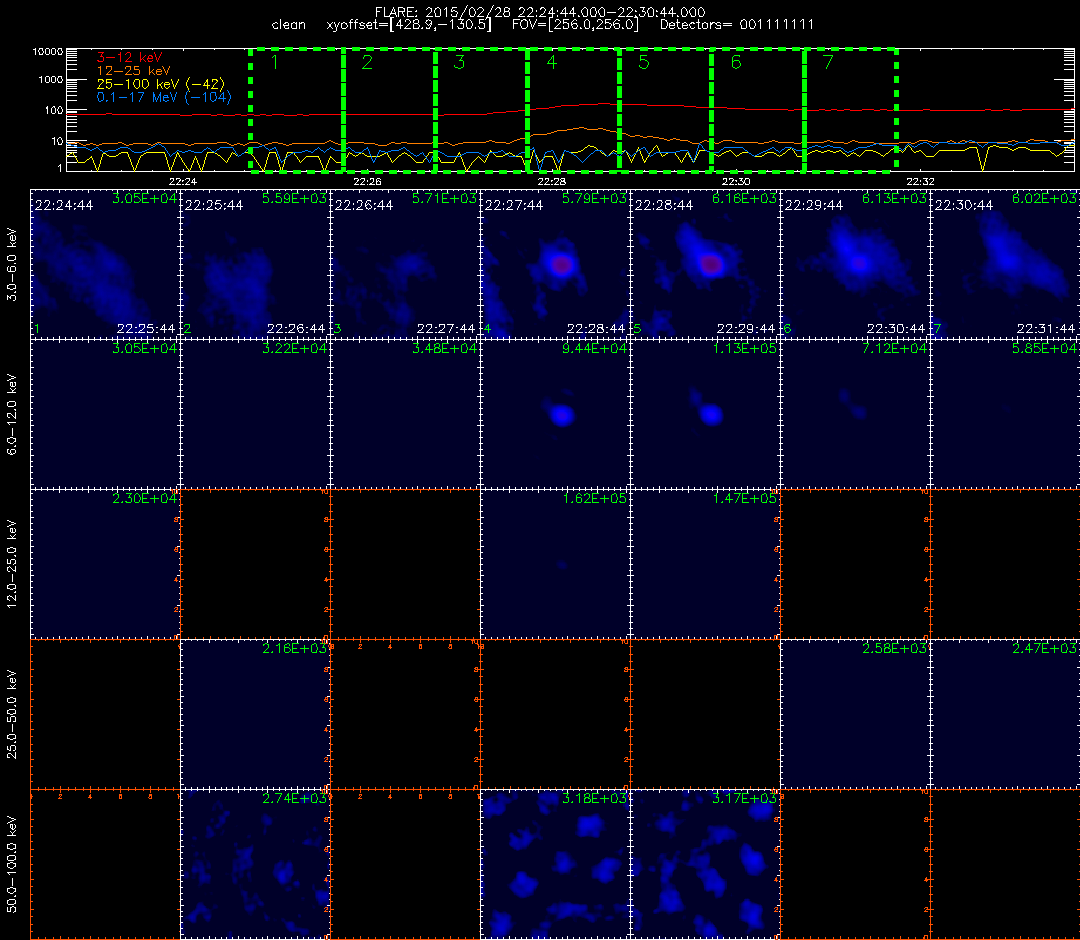Open the 50.0-100.0 keV image labeled 3.18E+03
1080x940 pixels.
click(x=555, y=864)
